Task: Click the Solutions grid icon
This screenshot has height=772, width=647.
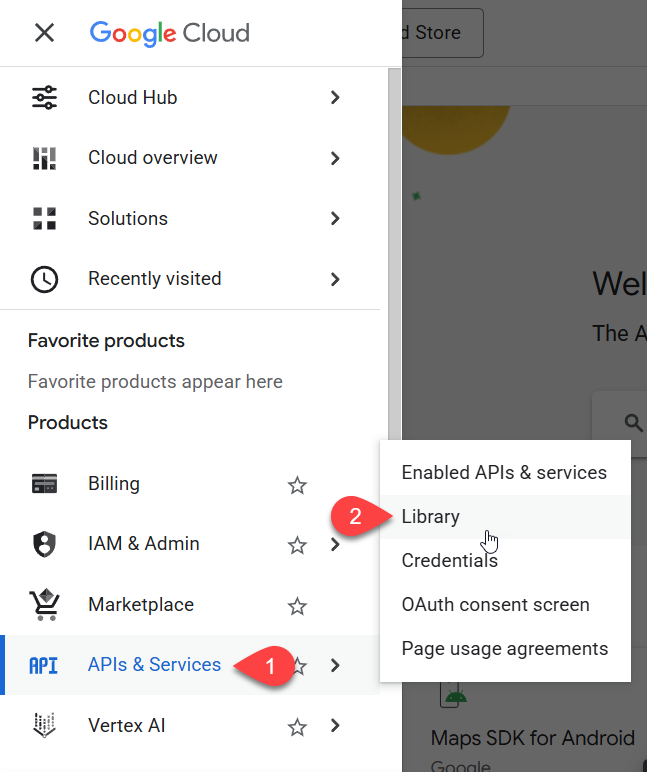Action: coord(44,219)
